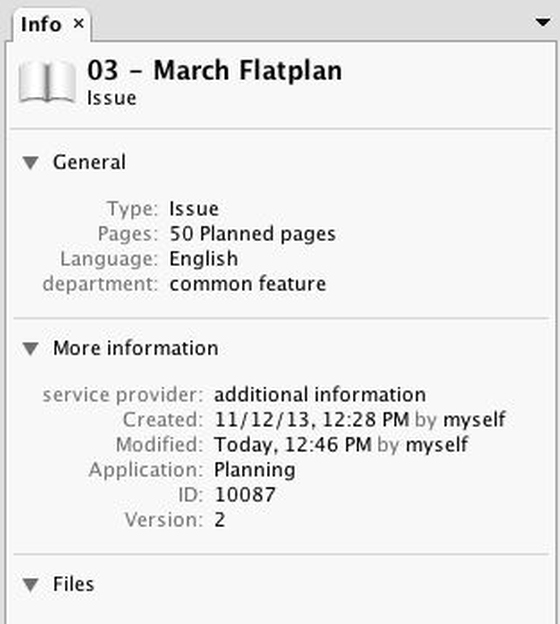Select the Info tab
This screenshot has height=624, width=560.
(x=41, y=24)
